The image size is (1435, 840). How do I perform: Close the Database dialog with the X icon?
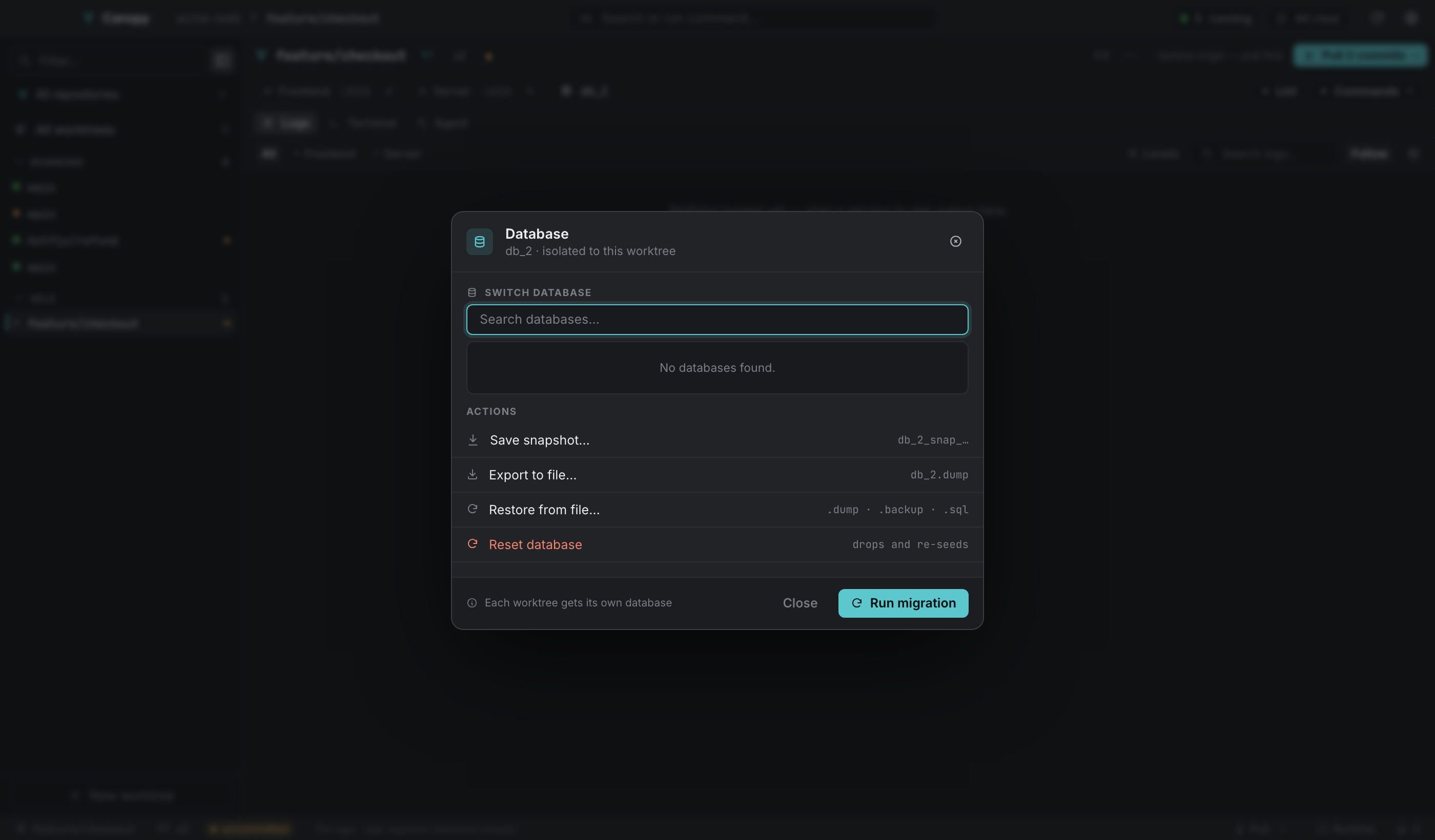(x=955, y=241)
